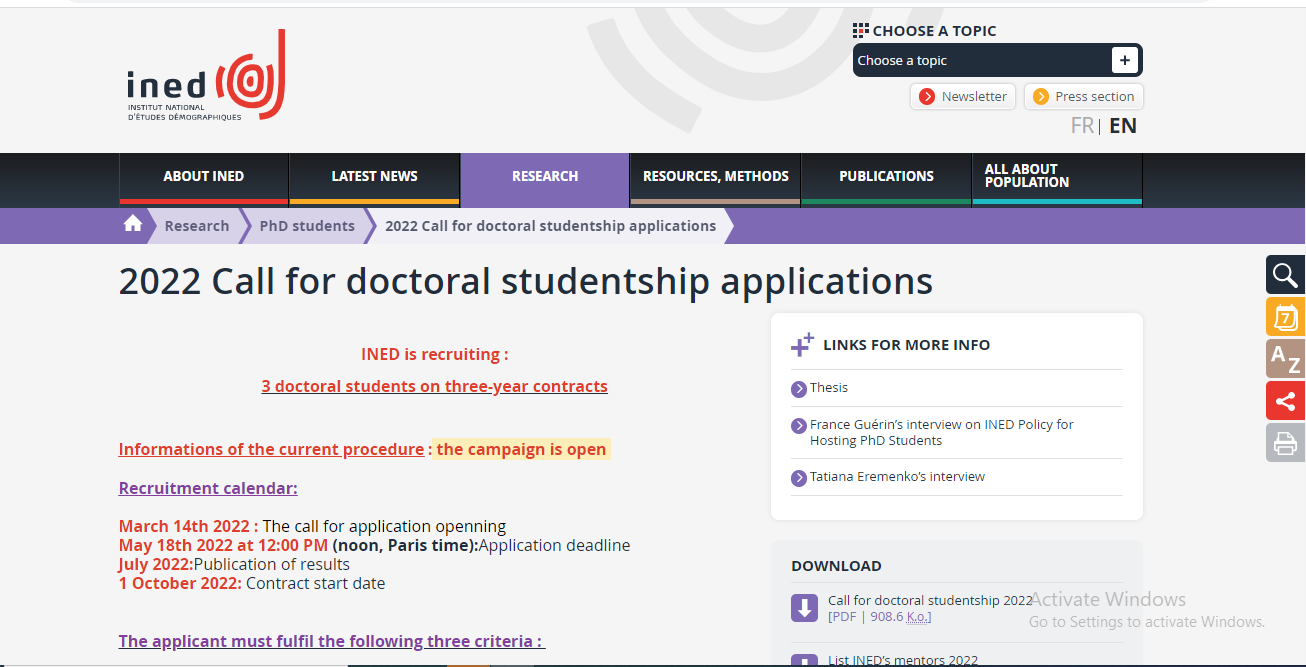The width and height of the screenshot is (1306, 667).
Task: Click the home icon in breadcrumb
Action: pos(133,225)
